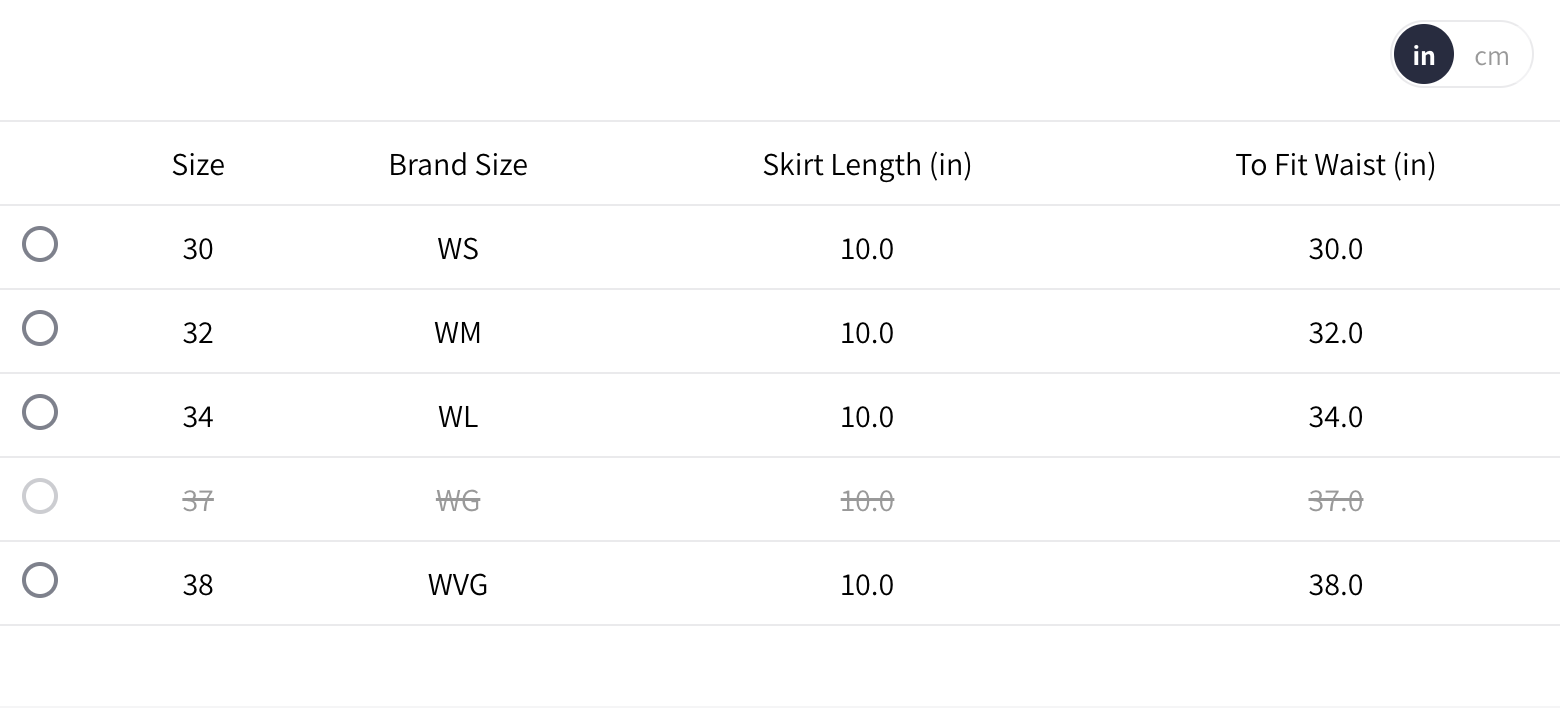Click the 32.0 waist measurement value
Viewport: 1560px width, 708px height.
click(x=1335, y=332)
